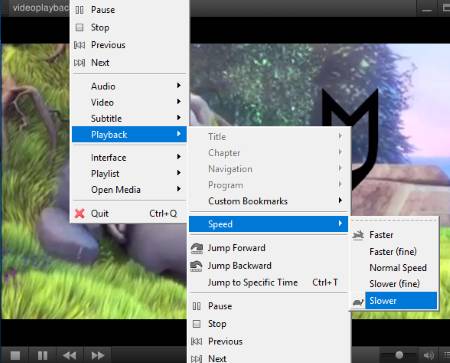
Task: Expand the Subtitle submenu arrow
Action: (179, 117)
